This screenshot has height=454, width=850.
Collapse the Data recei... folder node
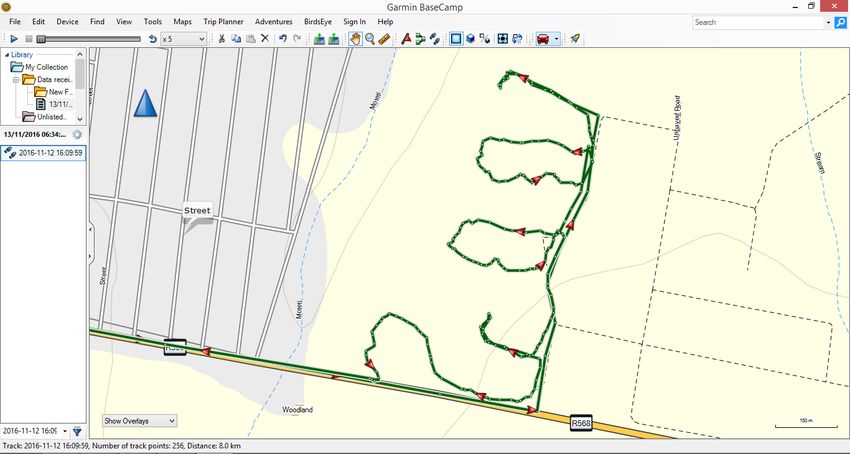[16, 80]
